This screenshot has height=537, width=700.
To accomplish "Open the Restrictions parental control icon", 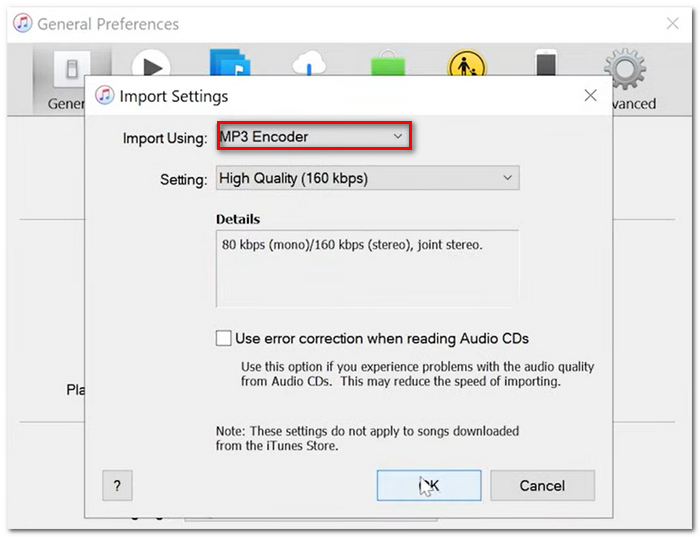I will tap(467, 62).
